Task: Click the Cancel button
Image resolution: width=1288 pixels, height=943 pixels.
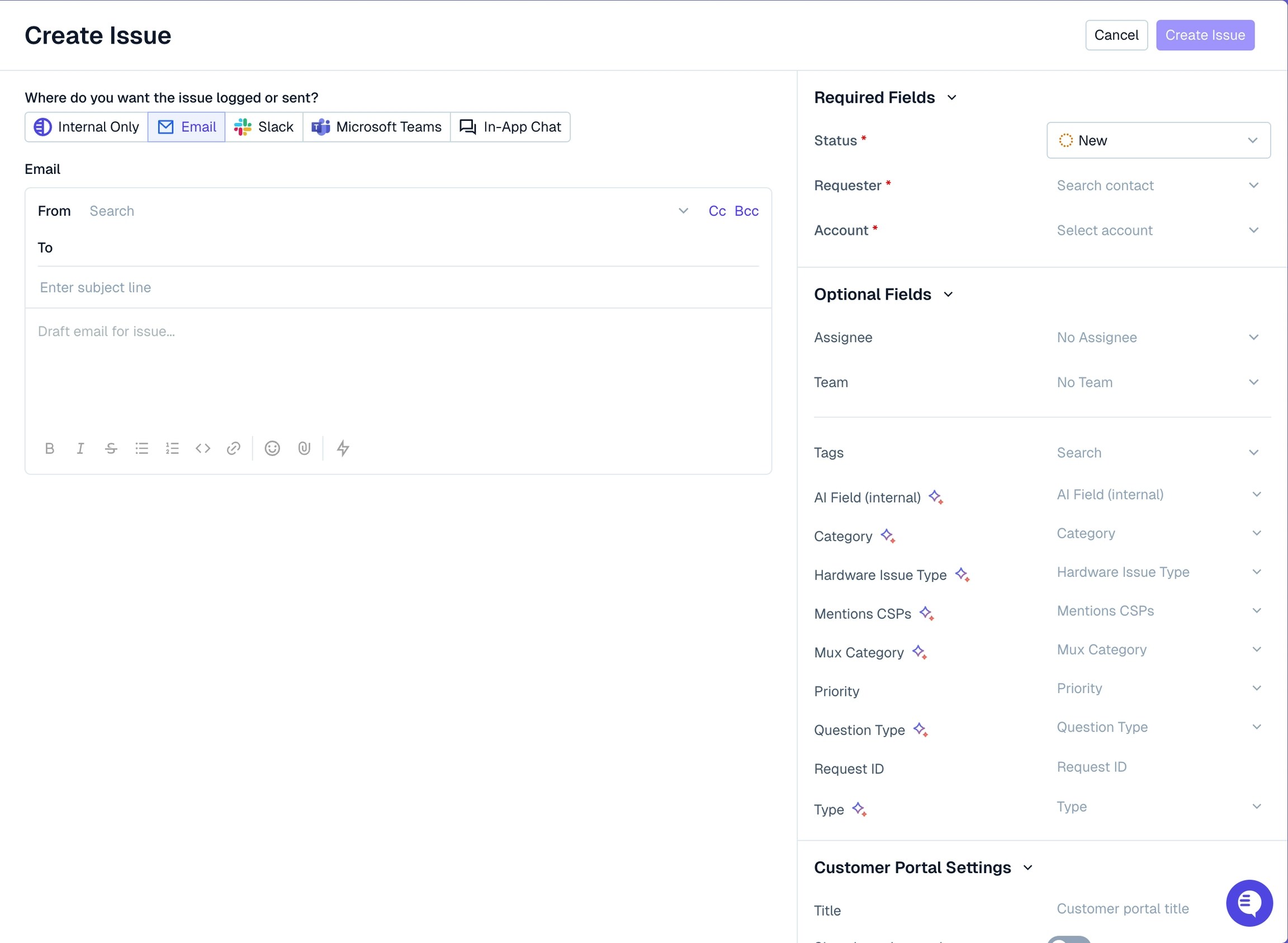Action: coord(1116,35)
